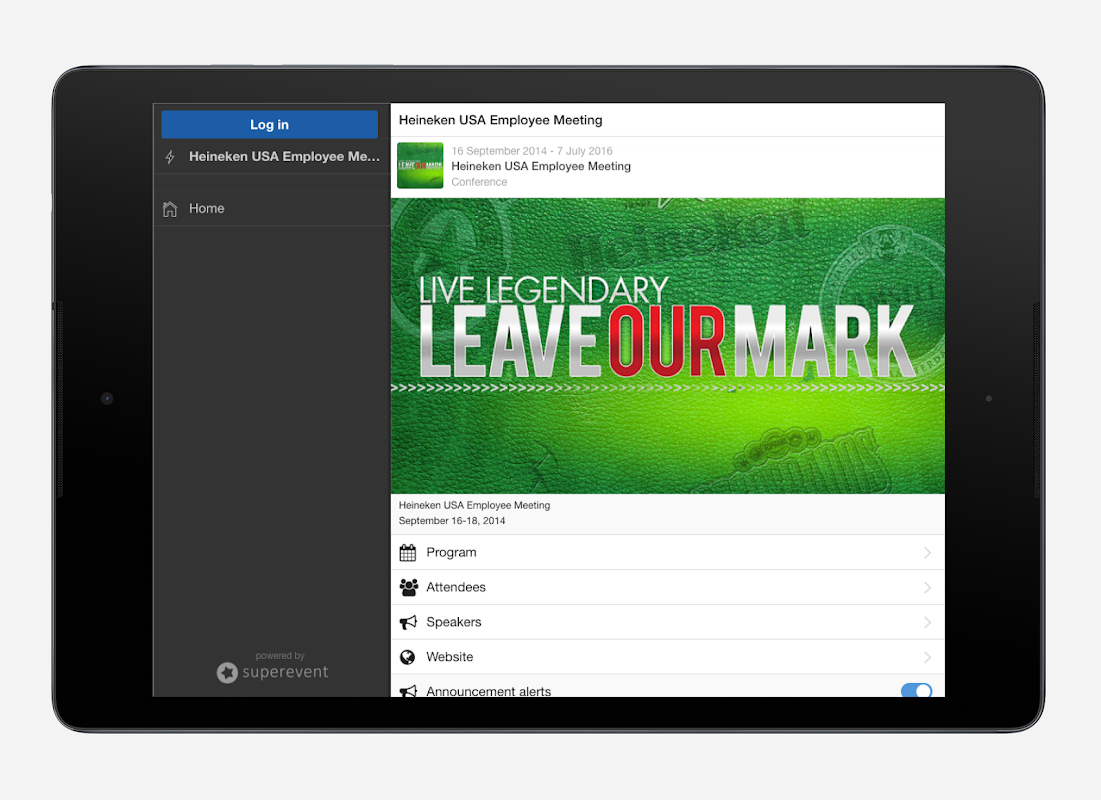Click the "Heineken USA Employee Meeting" page header
This screenshot has height=800, width=1101.
coord(501,120)
